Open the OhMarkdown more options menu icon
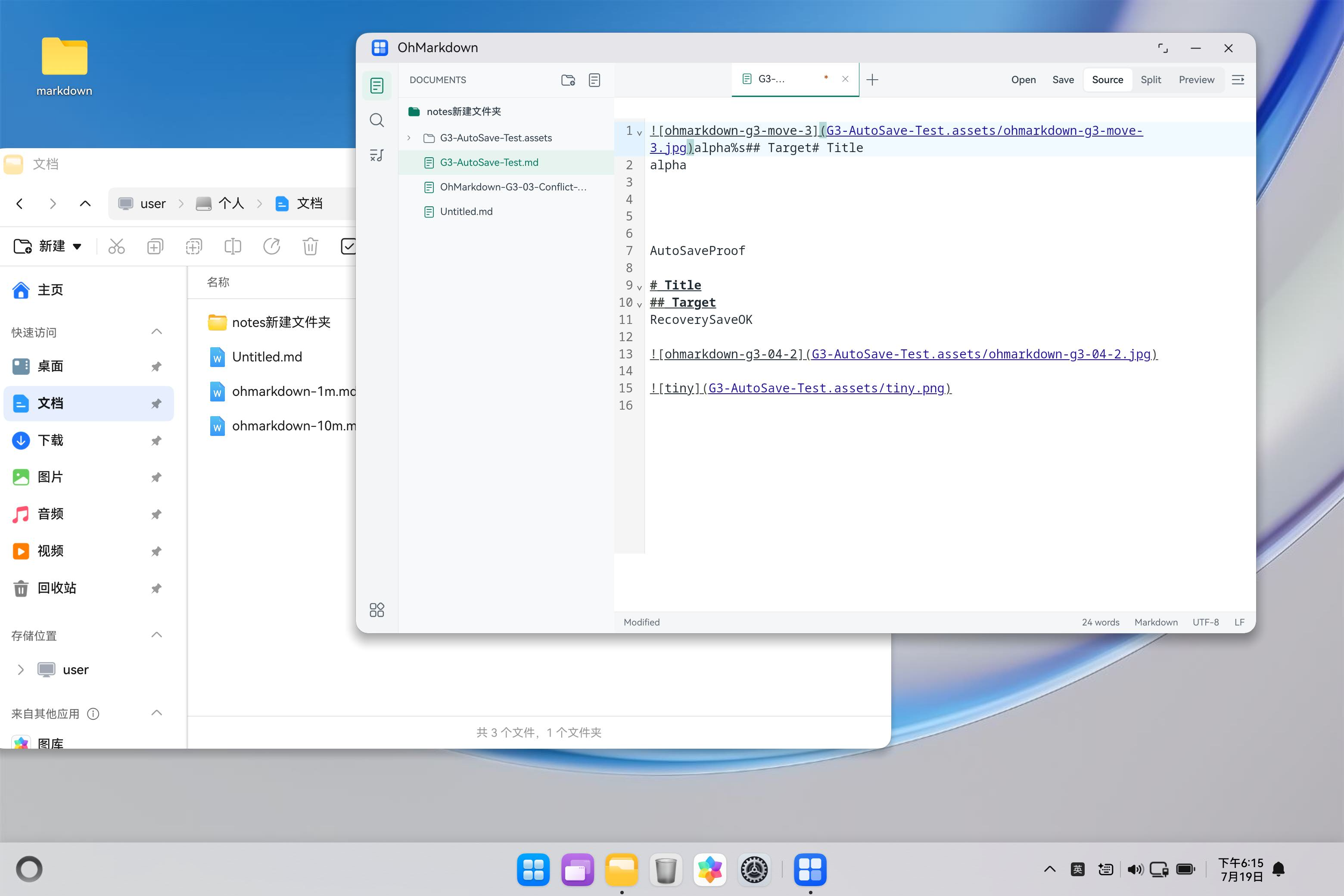This screenshot has width=1344, height=896. [1238, 80]
